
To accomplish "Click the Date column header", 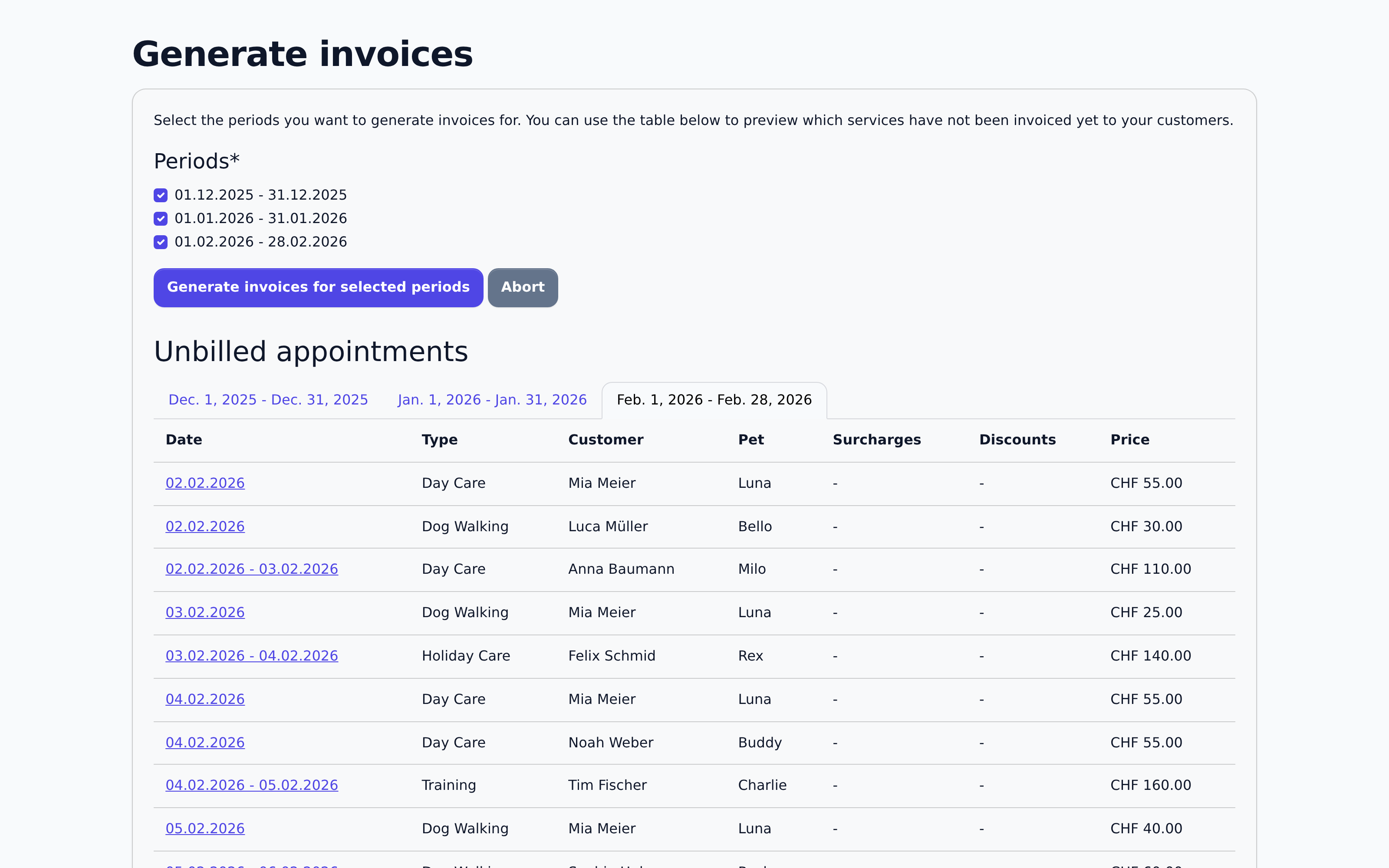I will tap(183, 440).
